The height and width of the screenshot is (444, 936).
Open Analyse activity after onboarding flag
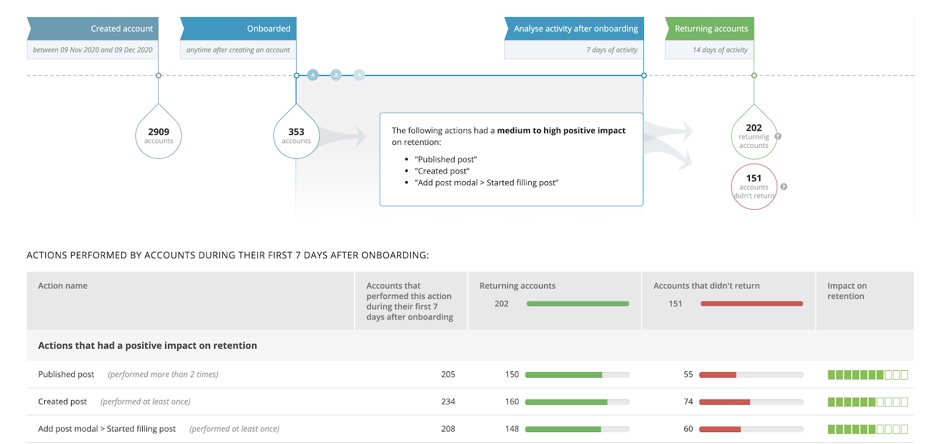click(x=574, y=29)
